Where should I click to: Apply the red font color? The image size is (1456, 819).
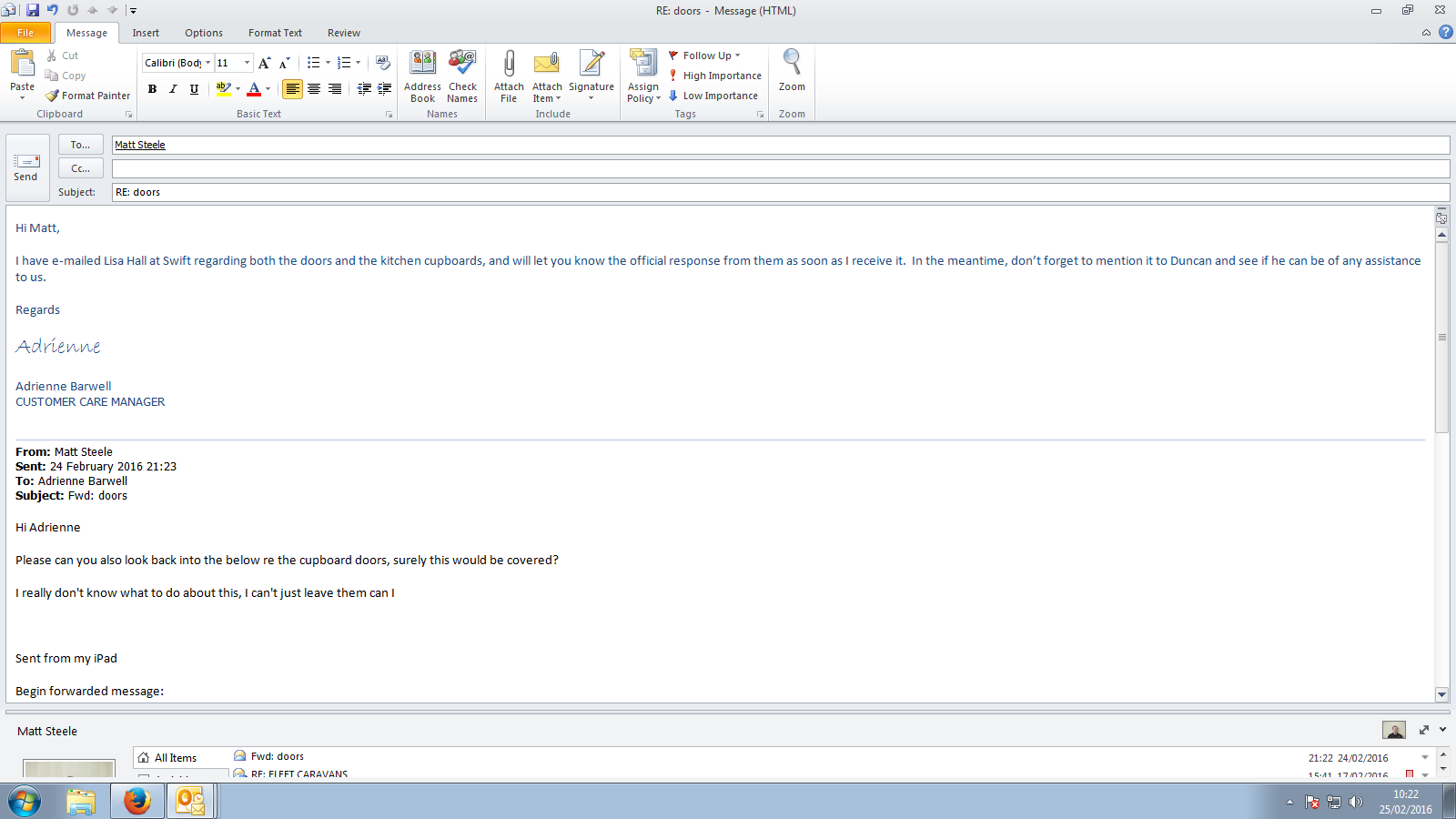click(254, 88)
